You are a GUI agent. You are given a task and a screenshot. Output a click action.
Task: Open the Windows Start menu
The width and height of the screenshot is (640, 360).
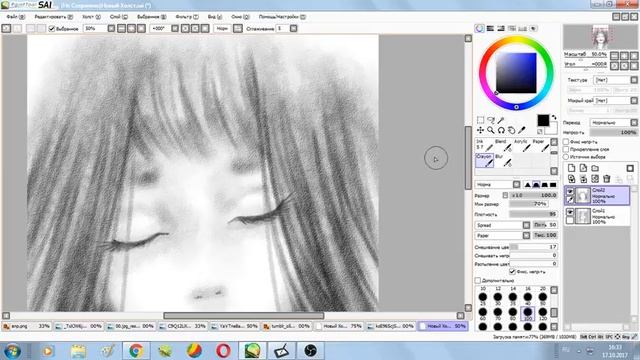(12, 351)
